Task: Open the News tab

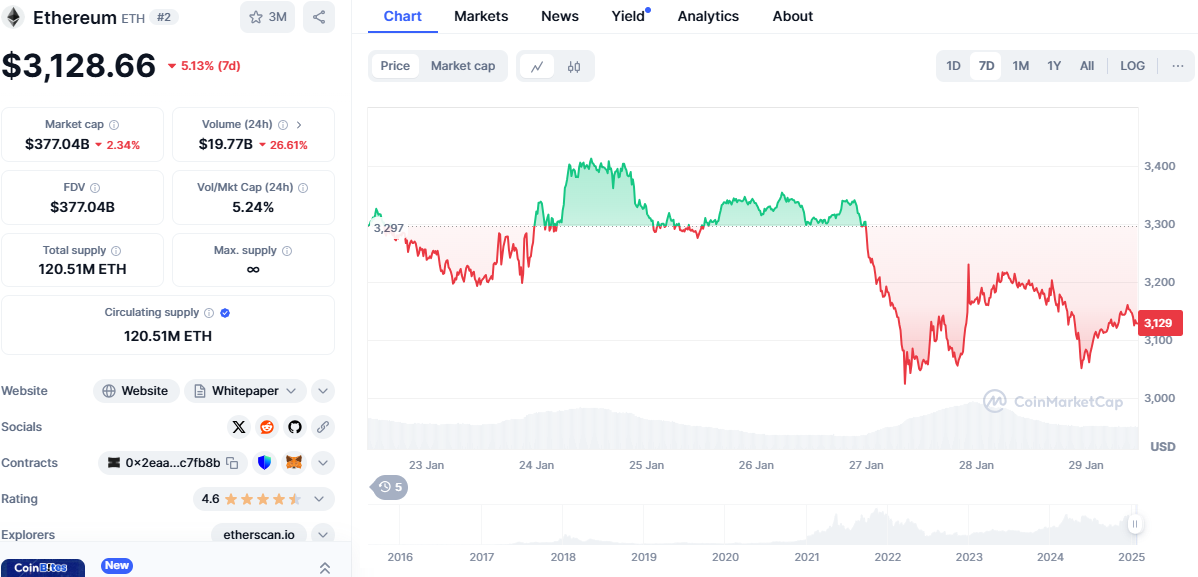Action: [x=560, y=16]
